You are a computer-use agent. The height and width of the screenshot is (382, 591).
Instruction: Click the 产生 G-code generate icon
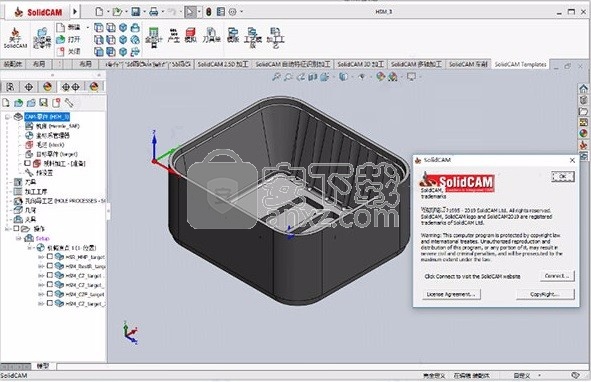[173, 35]
